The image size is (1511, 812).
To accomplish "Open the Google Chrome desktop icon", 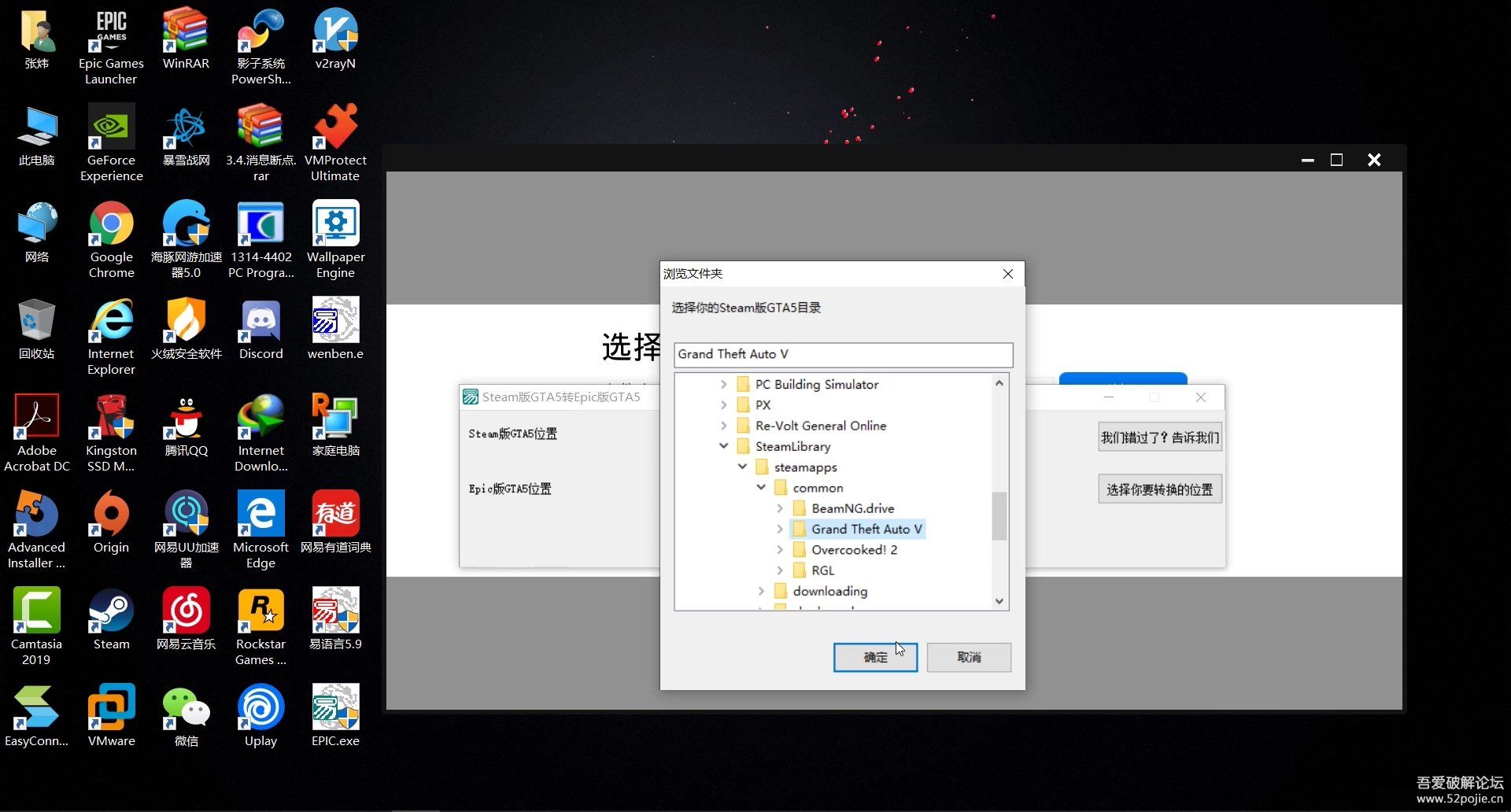I will pos(111,240).
